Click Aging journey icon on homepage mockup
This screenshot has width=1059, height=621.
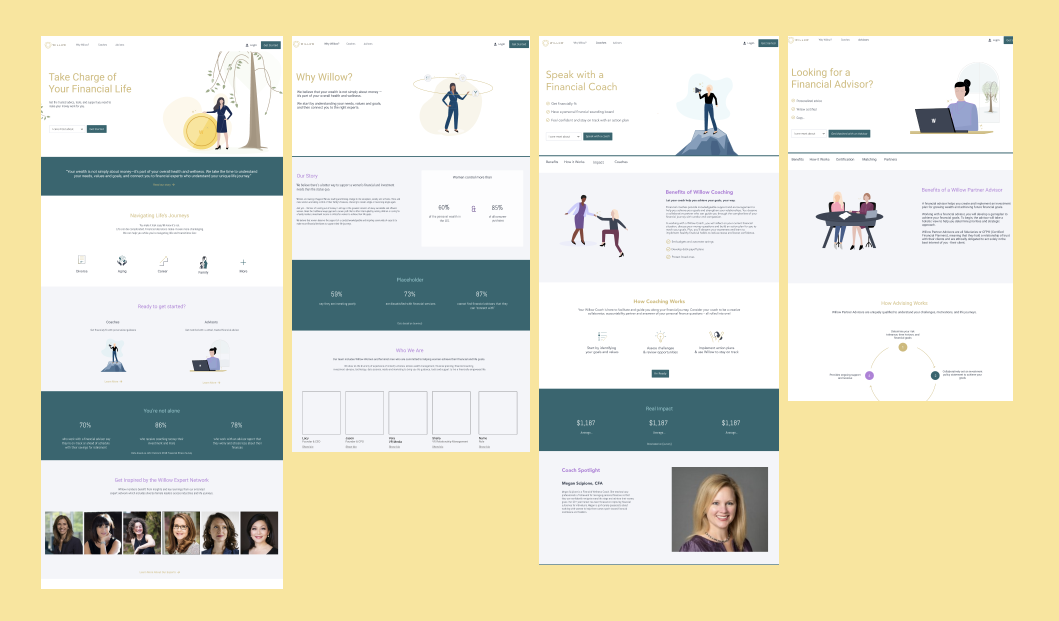[122, 261]
